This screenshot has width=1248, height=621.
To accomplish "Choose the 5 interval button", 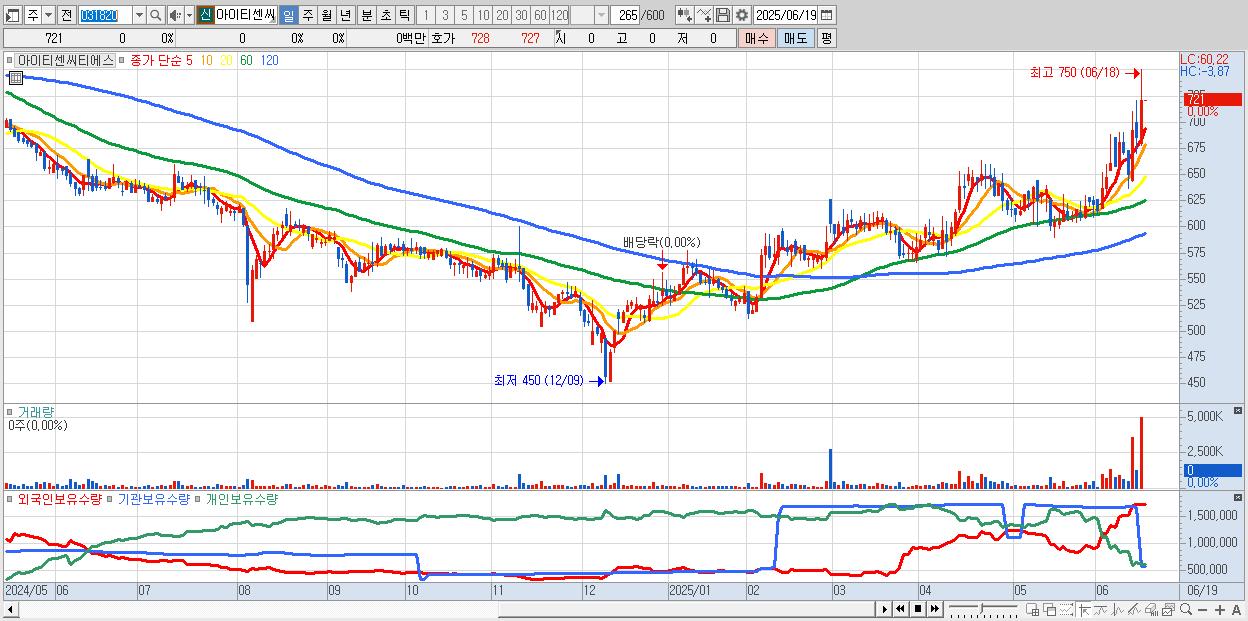I will point(464,15).
